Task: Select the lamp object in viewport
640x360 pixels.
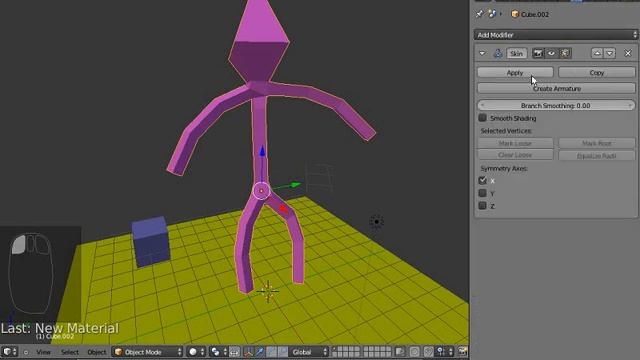Action: coord(376,222)
